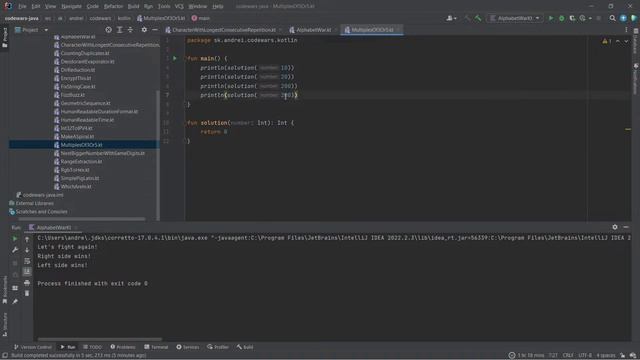Image resolution: width=640 pixels, height=360 pixels.
Task: Open run configuration wrench in Run panel
Action: [15, 249]
